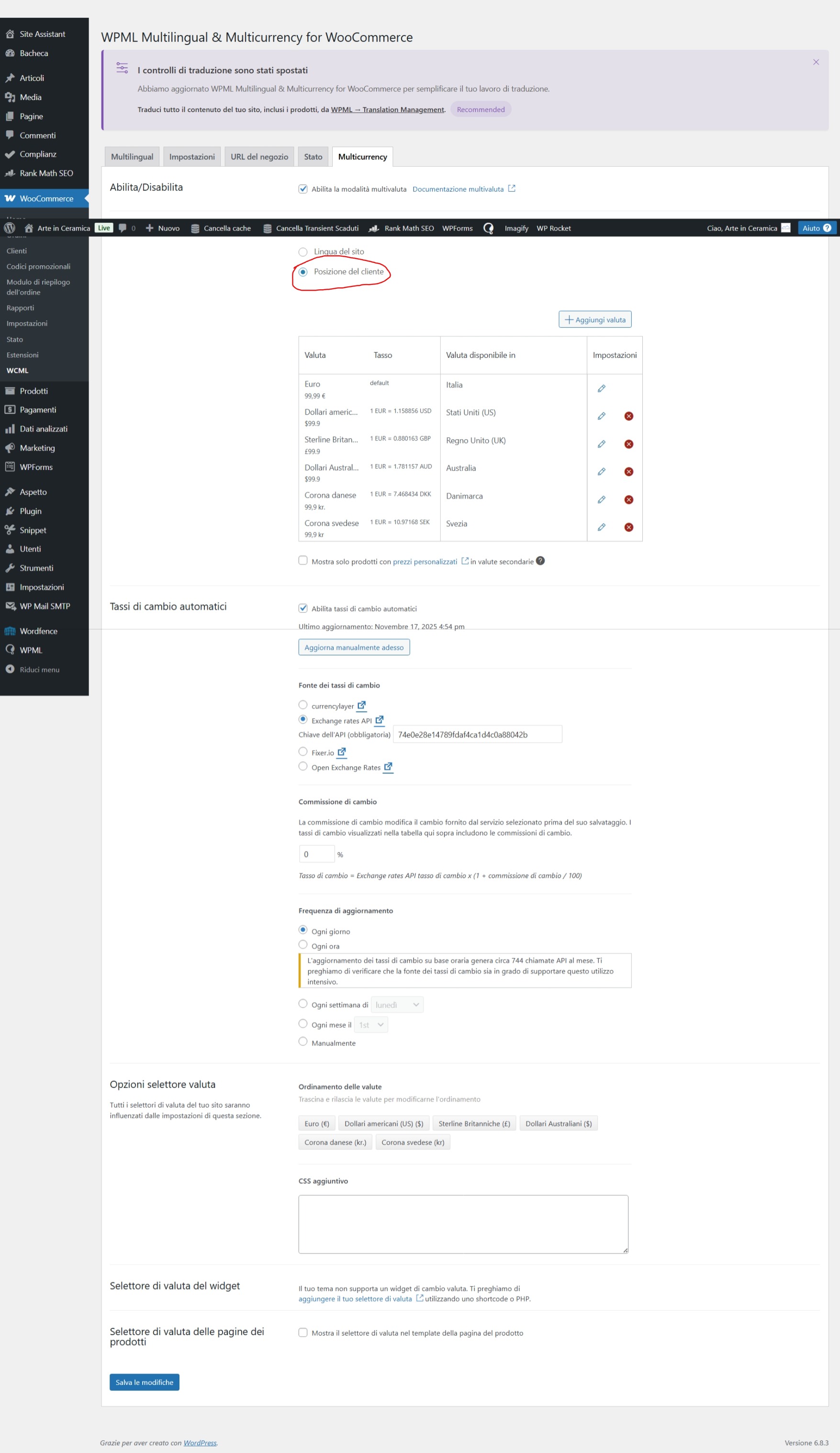This screenshot has width=840, height=1453.
Task: Open the currencylayer external link icon
Action: click(x=361, y=705)
